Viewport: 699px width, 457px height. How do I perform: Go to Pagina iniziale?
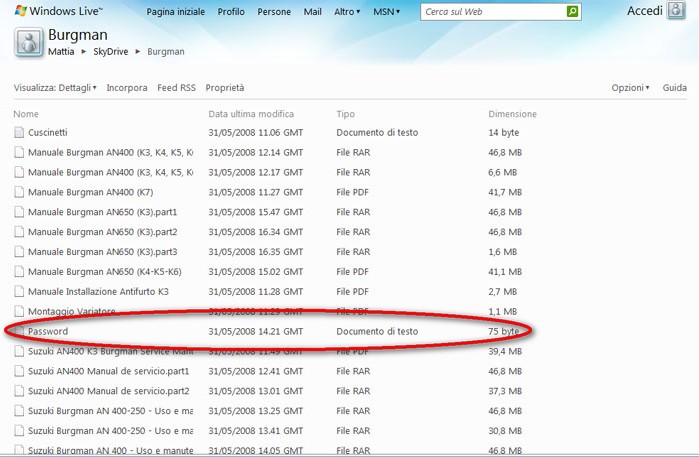[176, 12]
